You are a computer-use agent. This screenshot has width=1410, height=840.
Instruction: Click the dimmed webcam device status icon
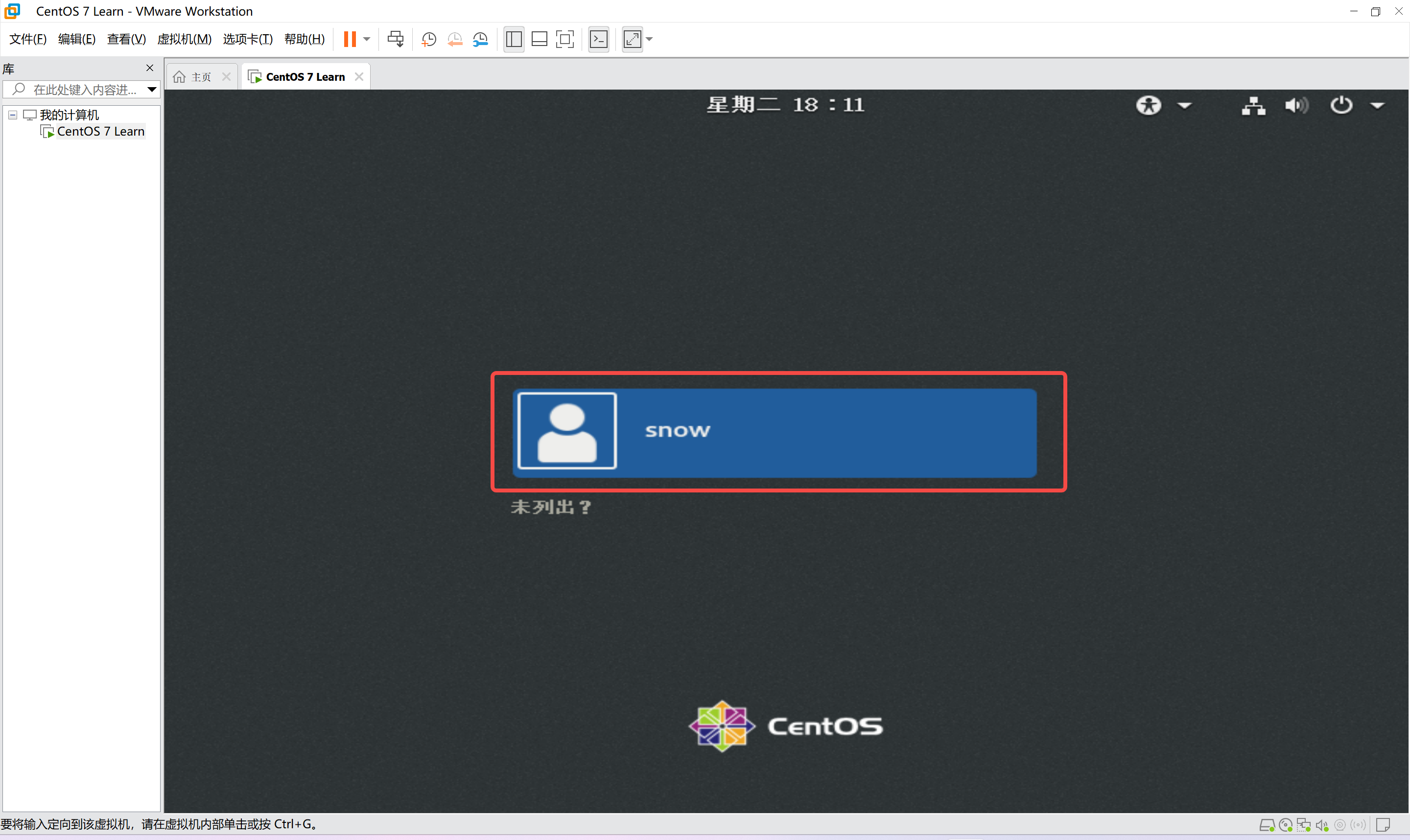coord(1340,825)
